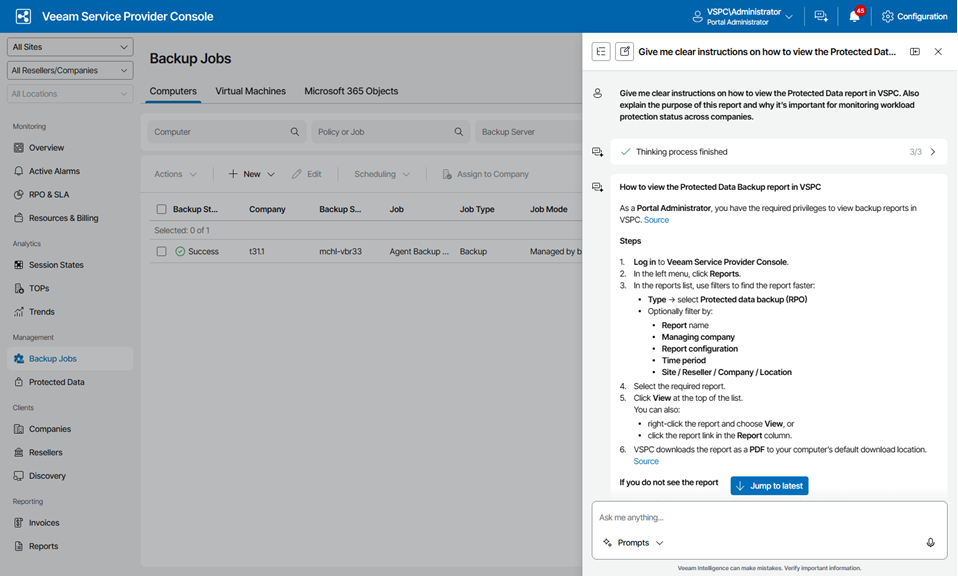Viewport: 958px width, 576px height.
Task: Open TOPs analytics icon
Action: 19,288
